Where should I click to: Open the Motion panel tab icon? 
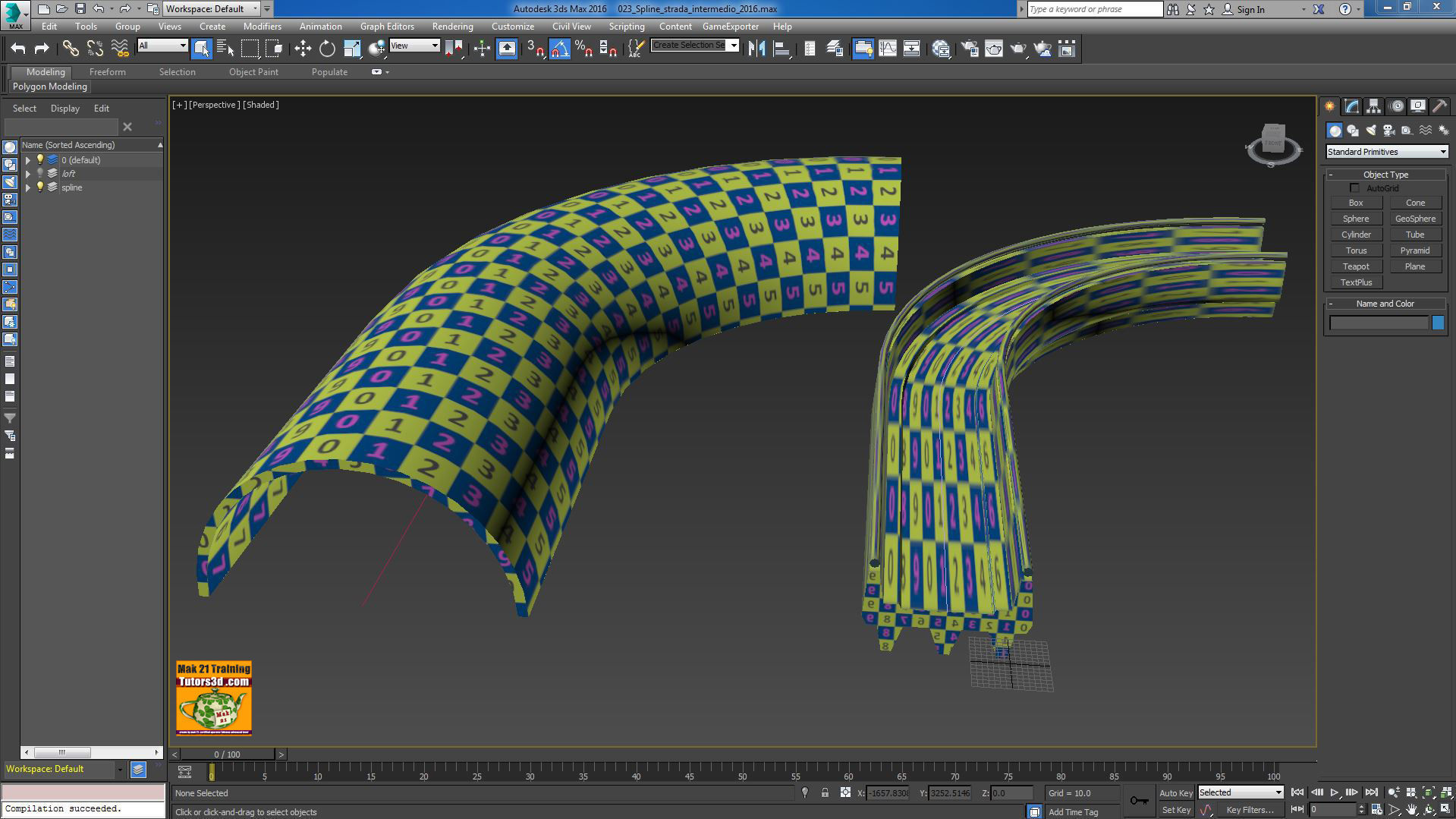1396,106
